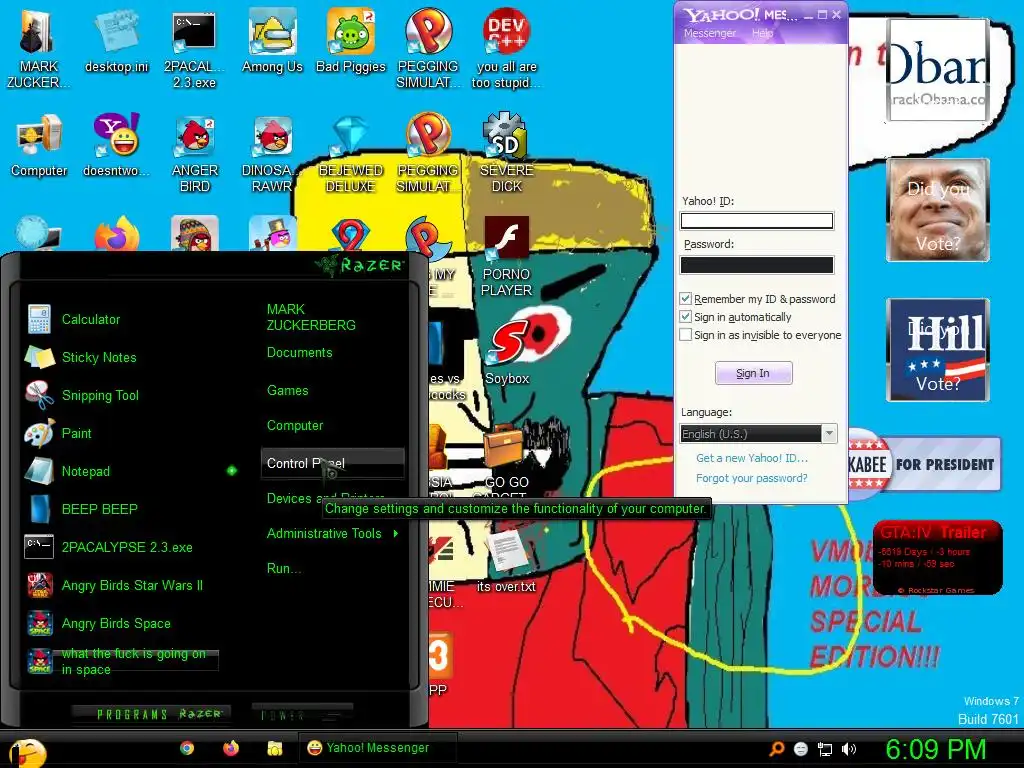This screenshot has height=768, width=1024.
Task: Click the network tray icon
Action: tap(825, 748)
